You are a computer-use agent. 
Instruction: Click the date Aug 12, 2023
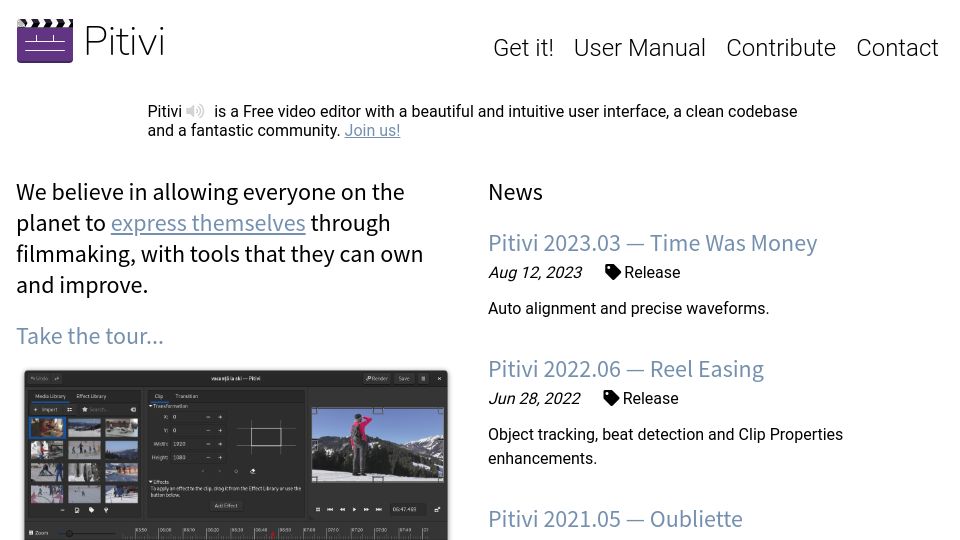[x=535, y=272]
